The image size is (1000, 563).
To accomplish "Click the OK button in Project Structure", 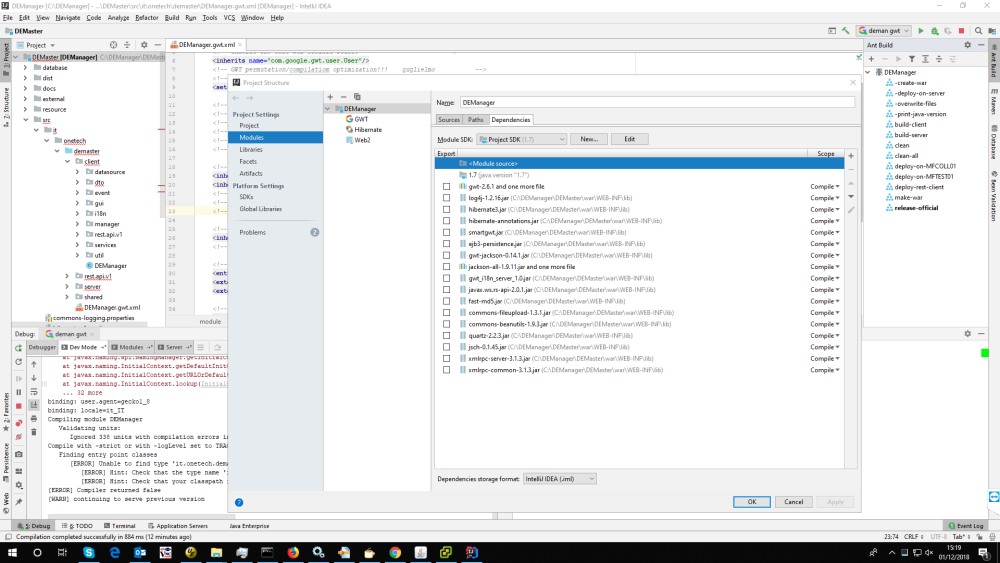I will tap(751, 502).
